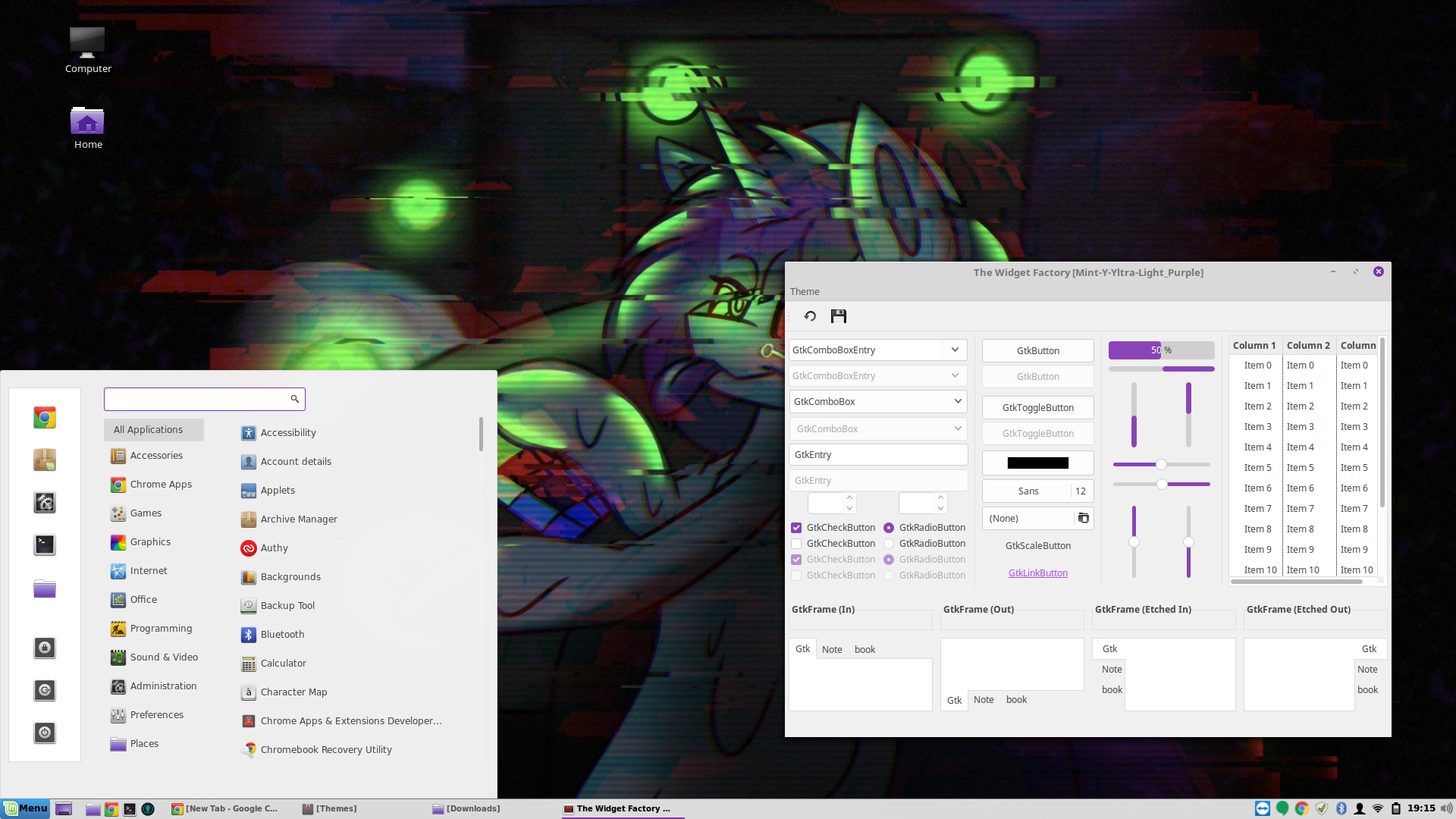
Task: Click the right spin box down arrow
Action: tap(940, 508)
